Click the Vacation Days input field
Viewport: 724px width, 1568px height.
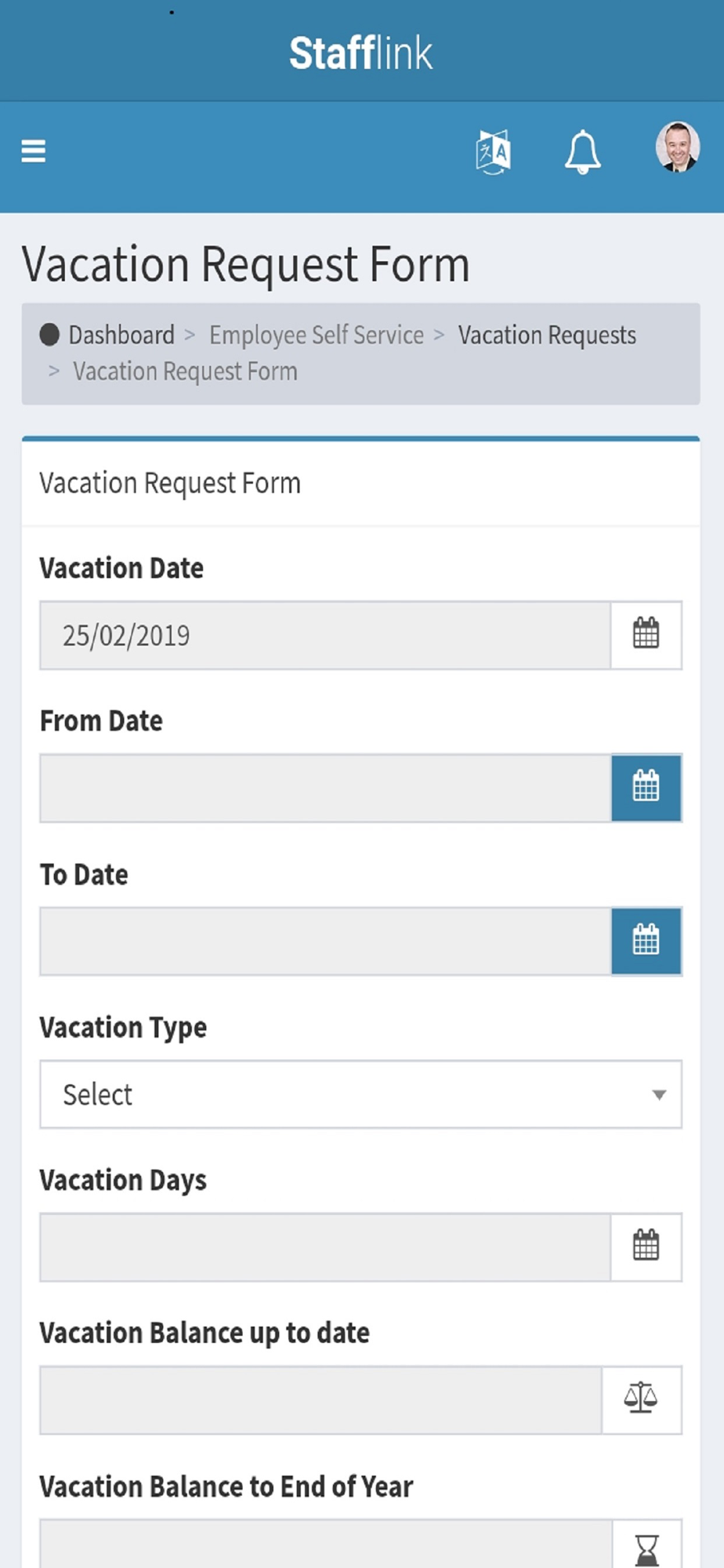[x=325, y=1247]
